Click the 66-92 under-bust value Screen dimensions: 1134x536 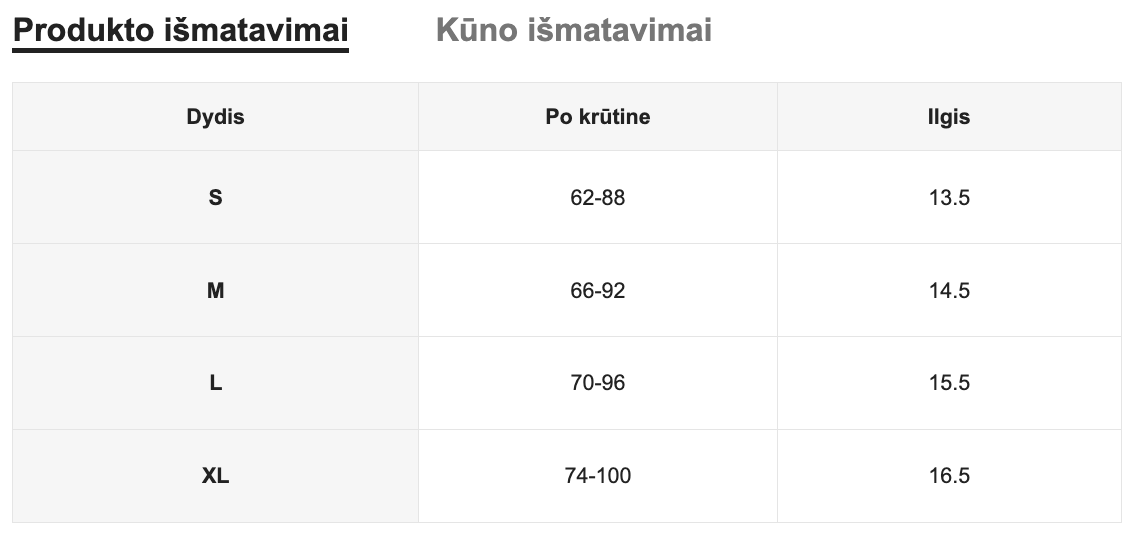pyautogui.click(x=598, y=291)
